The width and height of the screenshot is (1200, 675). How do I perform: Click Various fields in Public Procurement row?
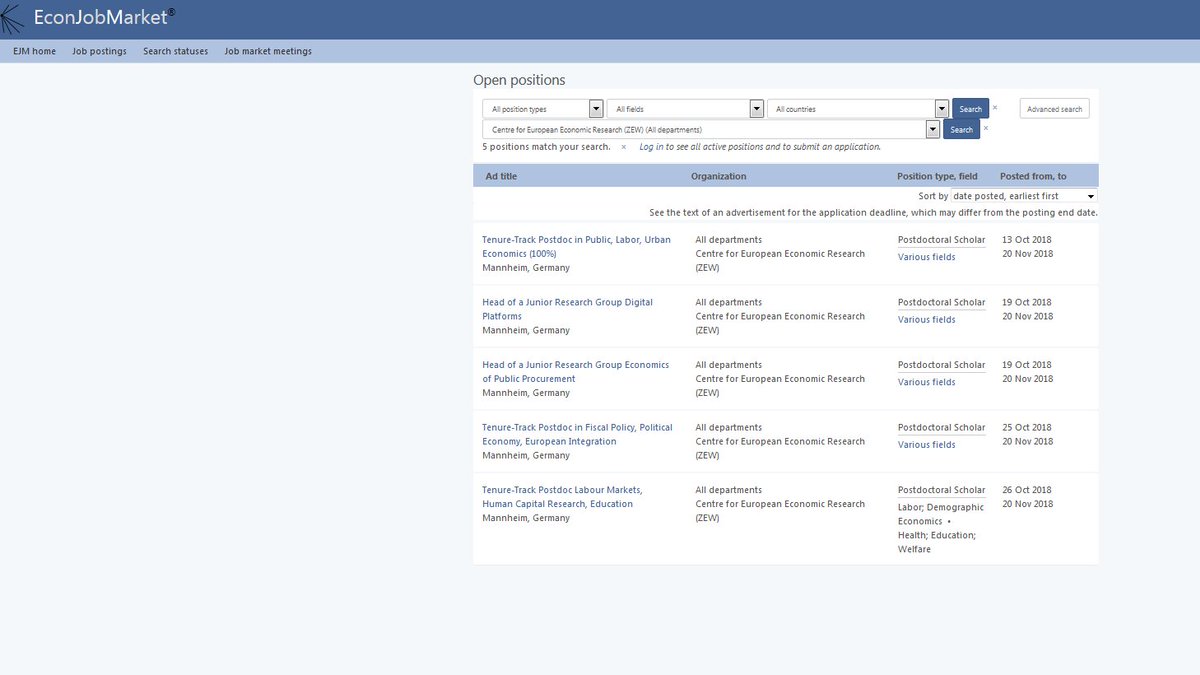[x=926, y=382]
